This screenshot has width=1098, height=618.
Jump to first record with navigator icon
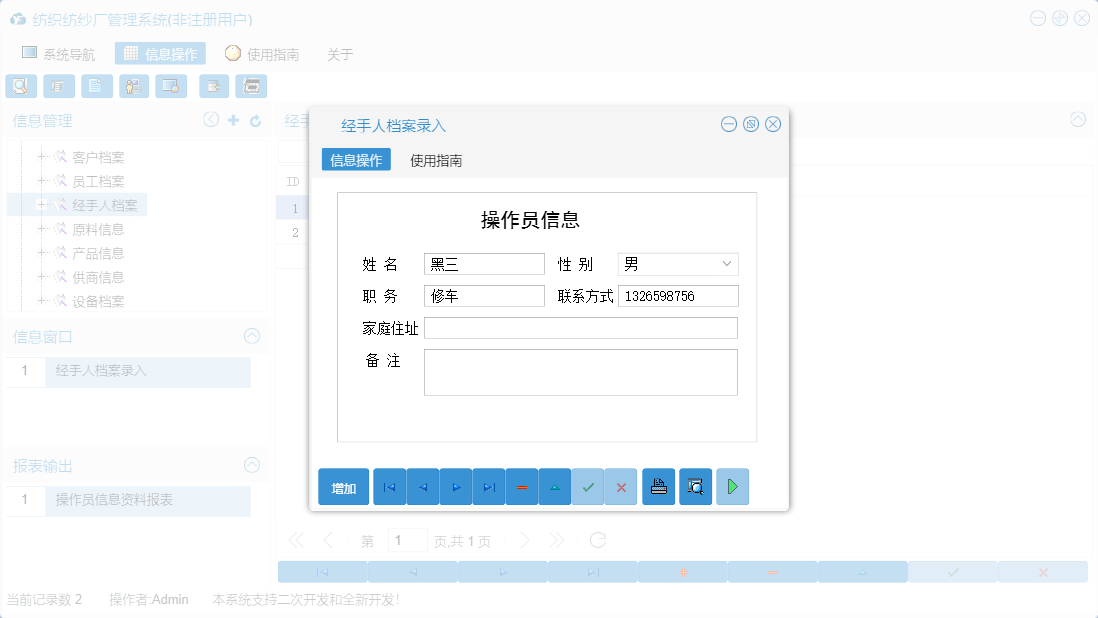pyautogui.click(x=389, y=486)
